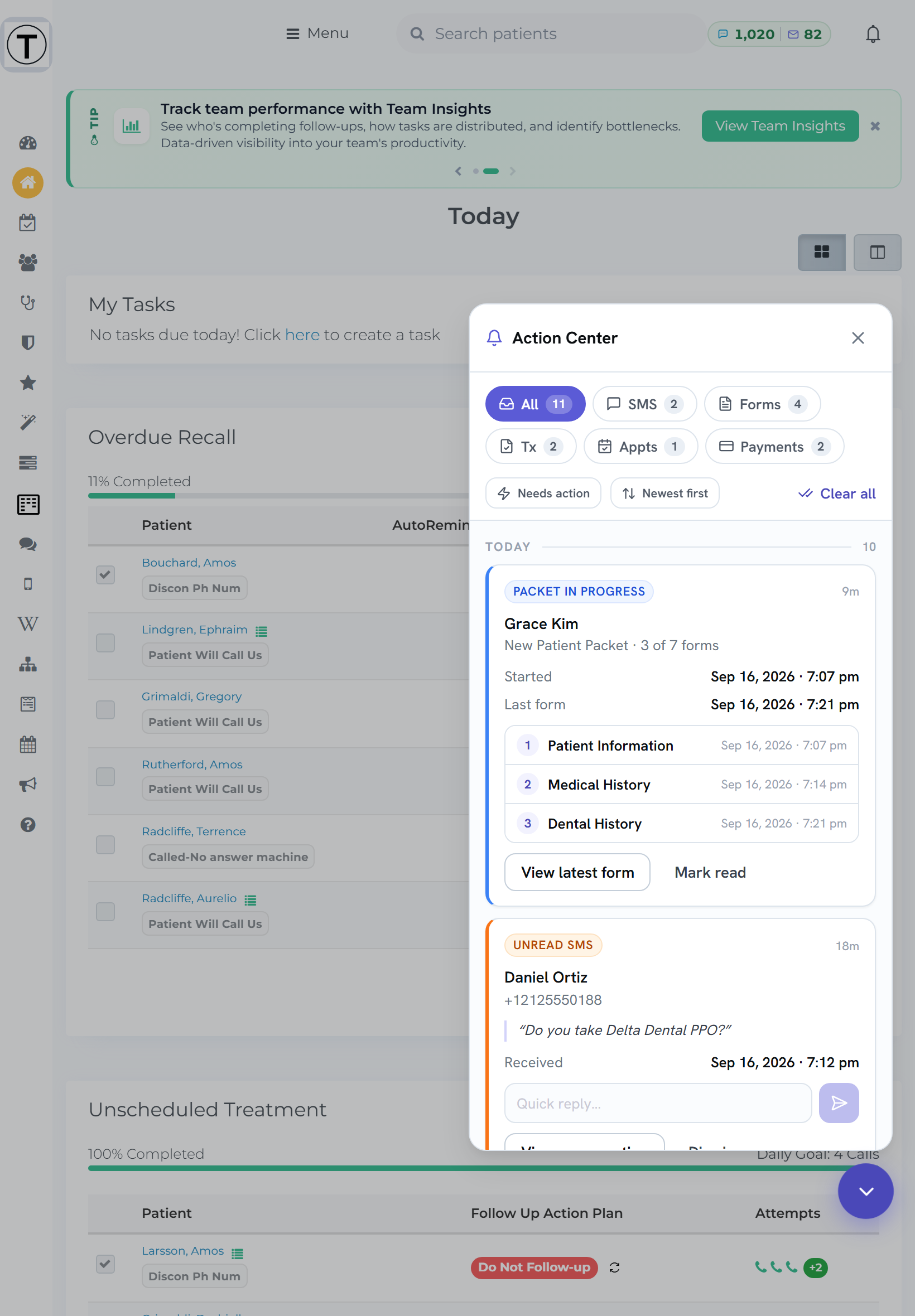The image size is (915, 1316).
Task: Click list icon next to Lindgren, Ephraim
Action: tap(262, 631)
